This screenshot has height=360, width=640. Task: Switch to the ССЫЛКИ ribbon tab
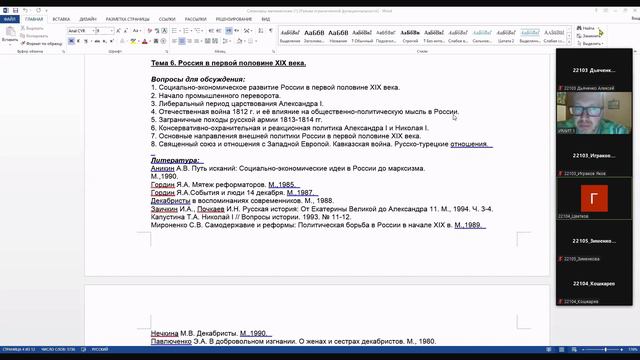167,19
